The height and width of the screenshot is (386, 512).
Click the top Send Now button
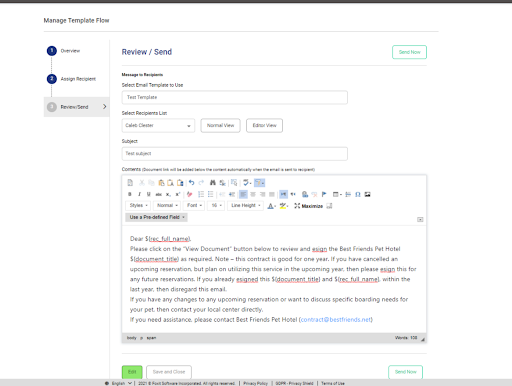coord(409,52)
